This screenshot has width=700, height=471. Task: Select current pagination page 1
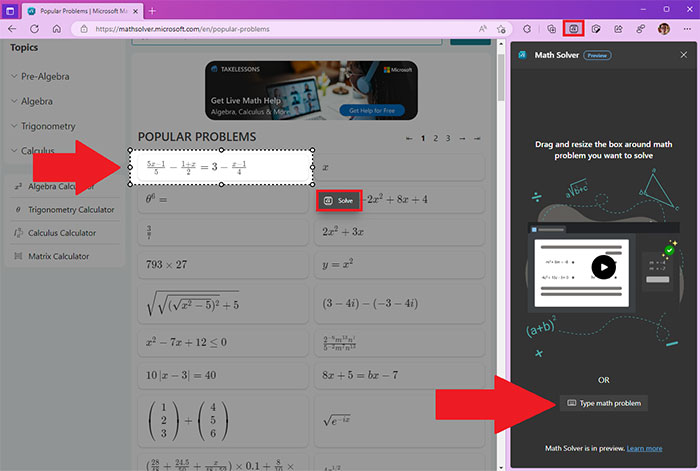pos(423,138)
